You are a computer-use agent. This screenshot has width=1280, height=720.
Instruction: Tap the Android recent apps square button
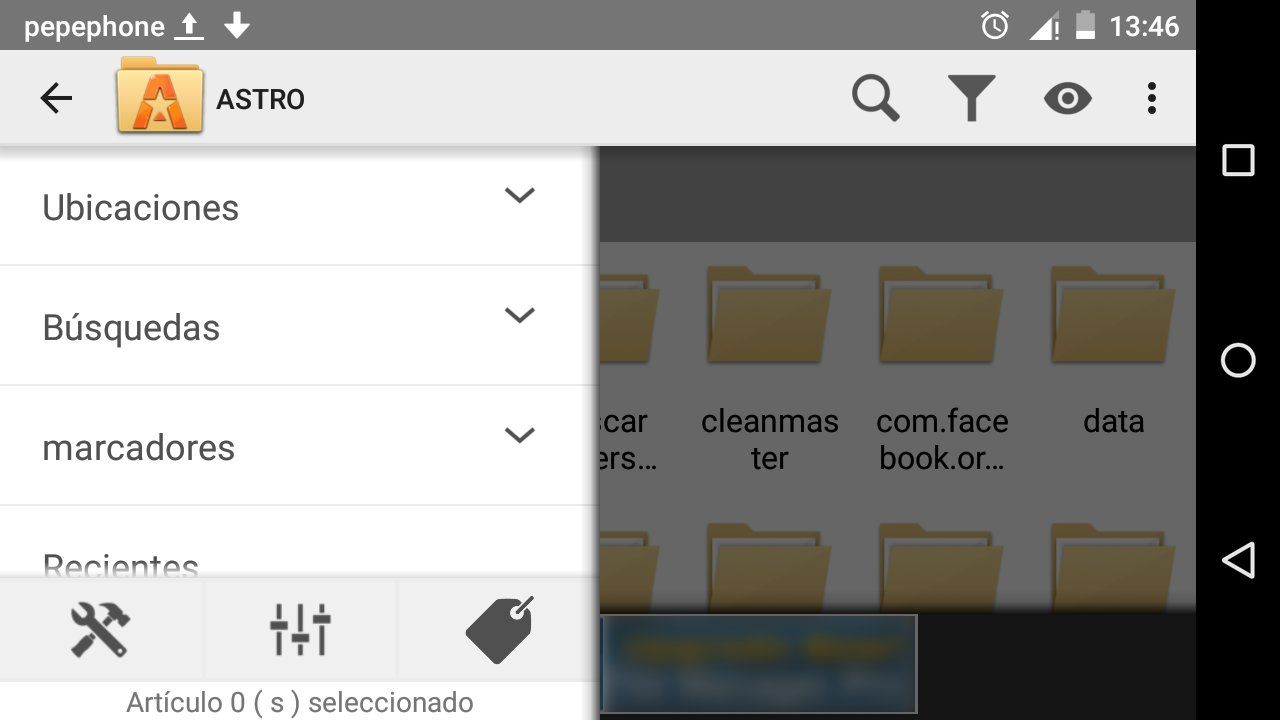point(1238,160)
